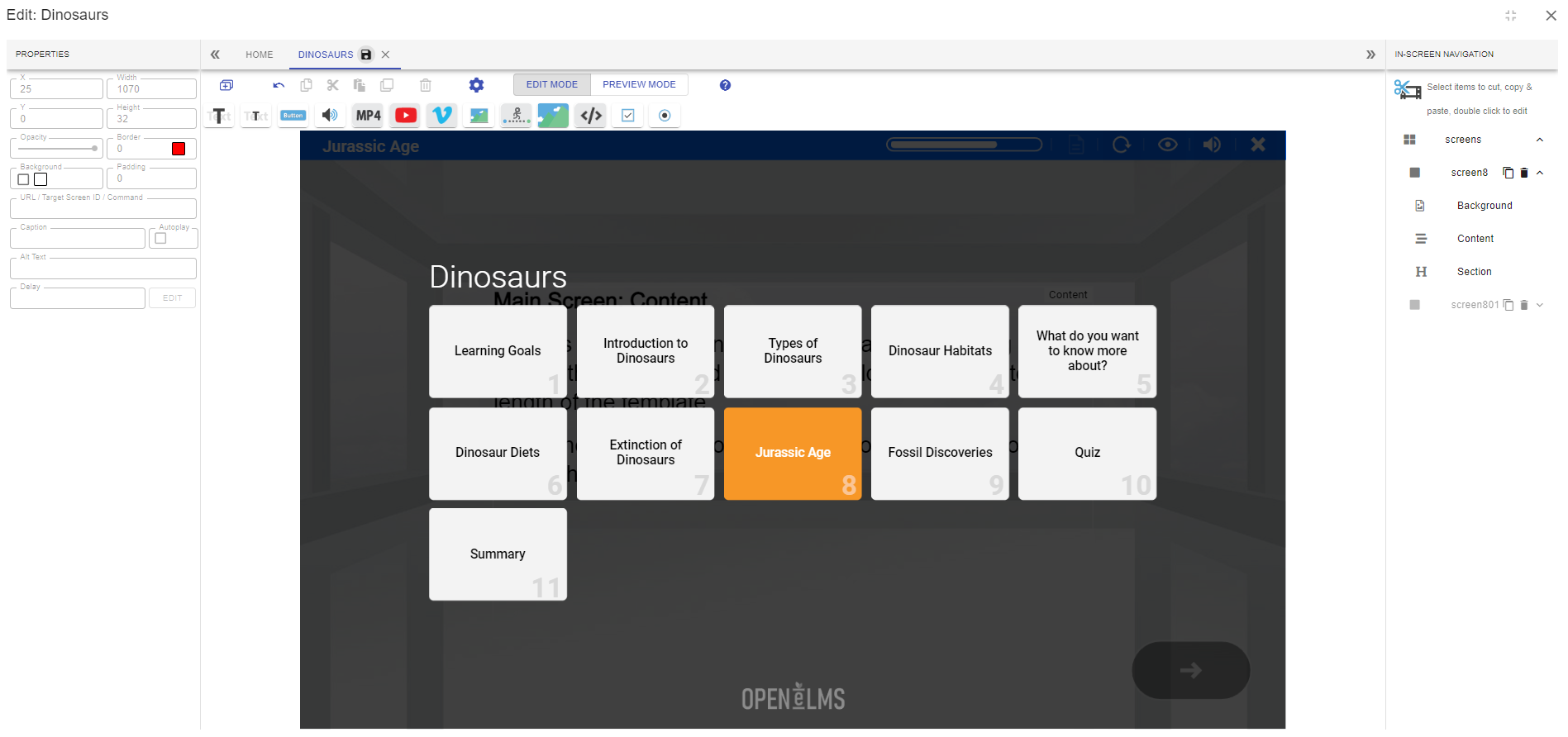Click the undo arrow icon

click(279, 85)
